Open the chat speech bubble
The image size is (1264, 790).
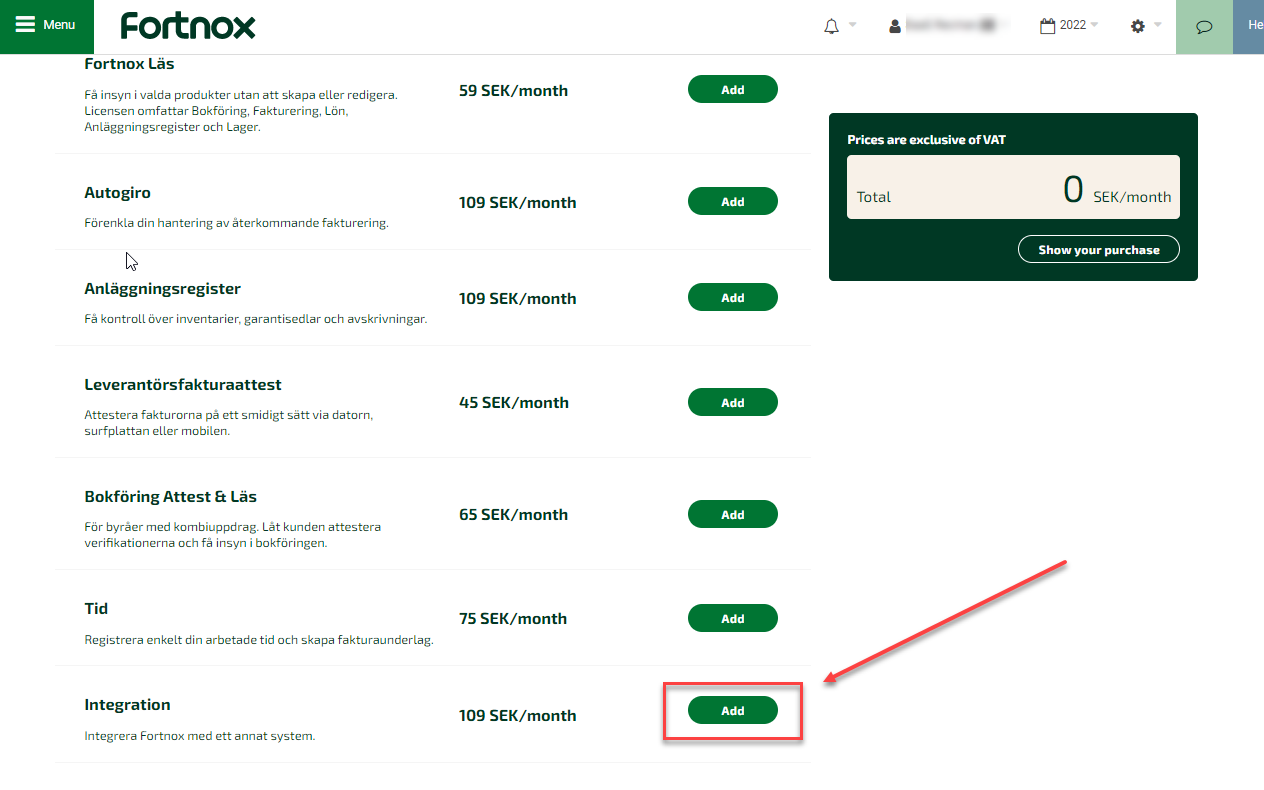(x=1204, y=26)
